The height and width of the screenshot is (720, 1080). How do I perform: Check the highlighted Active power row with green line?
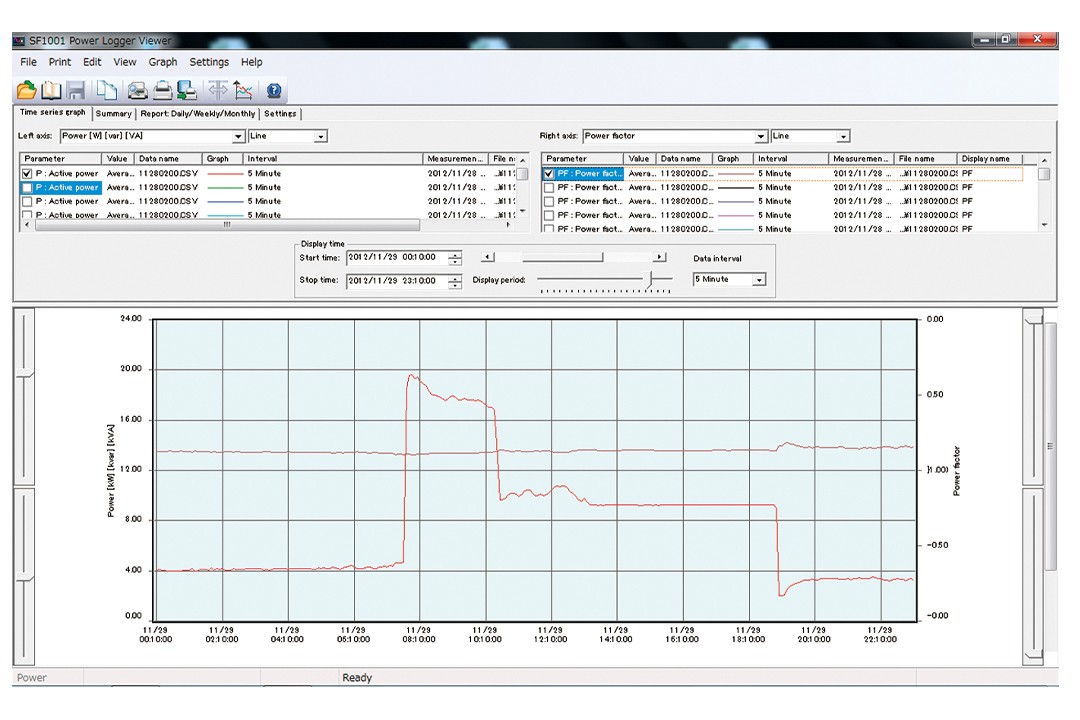click(x=27, y=187)
